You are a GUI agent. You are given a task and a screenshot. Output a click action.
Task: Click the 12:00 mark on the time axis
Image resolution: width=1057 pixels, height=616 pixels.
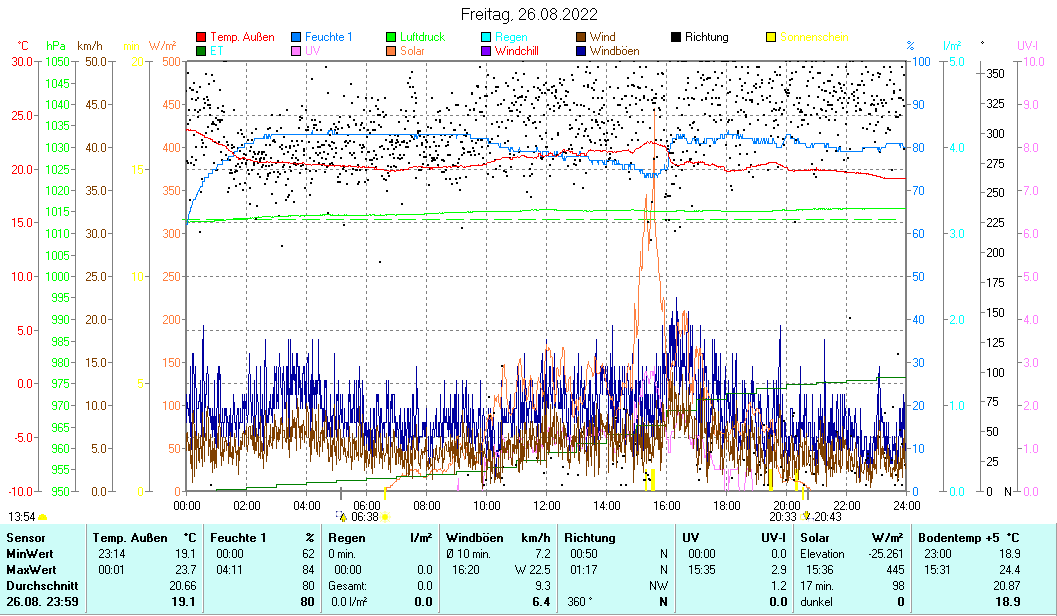coord(547,505)
